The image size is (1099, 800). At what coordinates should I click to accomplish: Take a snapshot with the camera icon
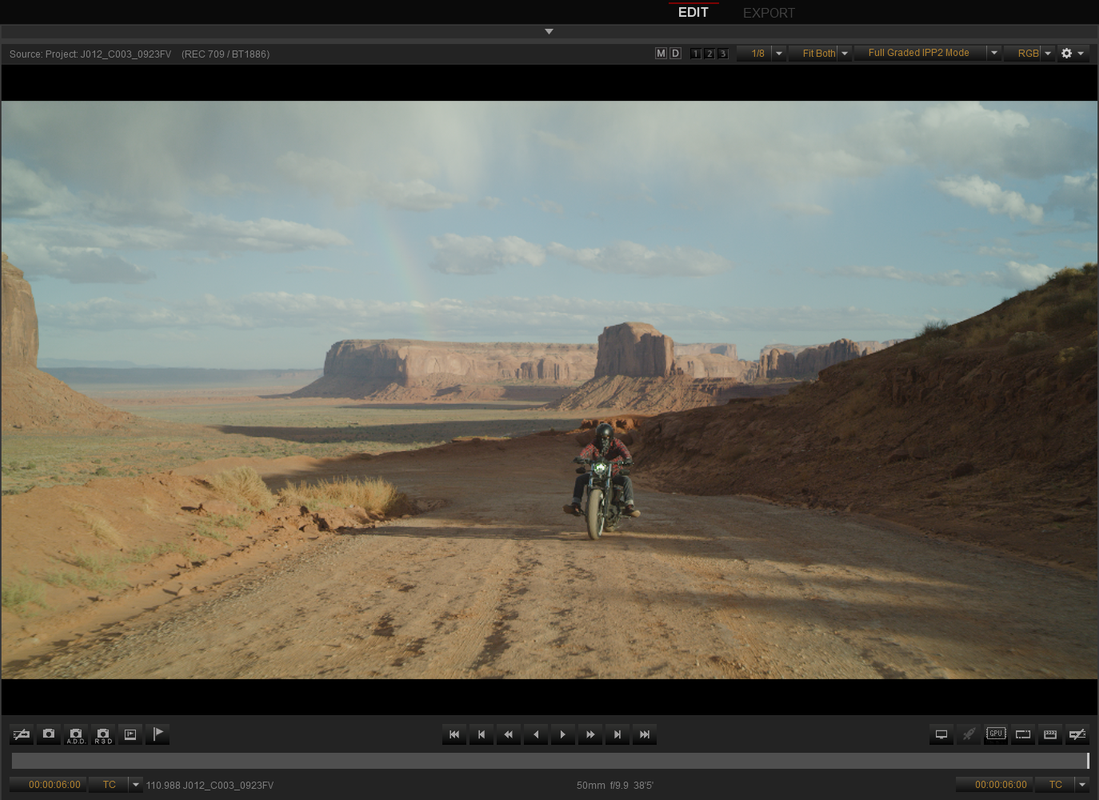click(x=48, y=734)
